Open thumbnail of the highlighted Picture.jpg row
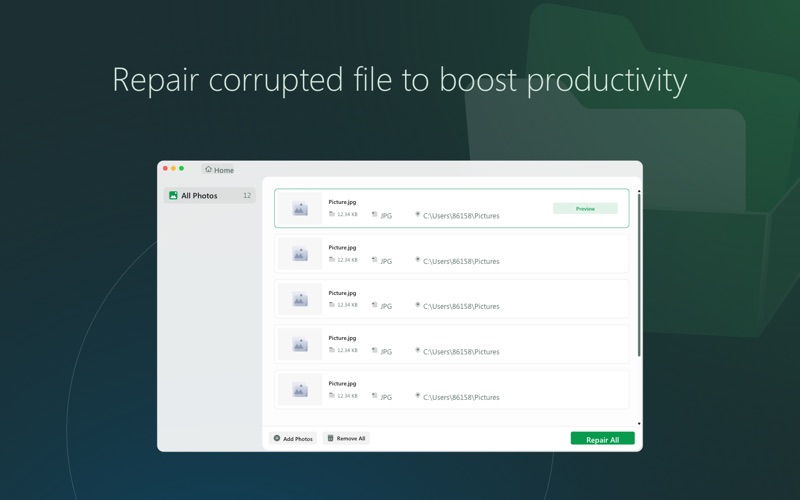Screen dimensions: 800x500 tap(300, 209)
